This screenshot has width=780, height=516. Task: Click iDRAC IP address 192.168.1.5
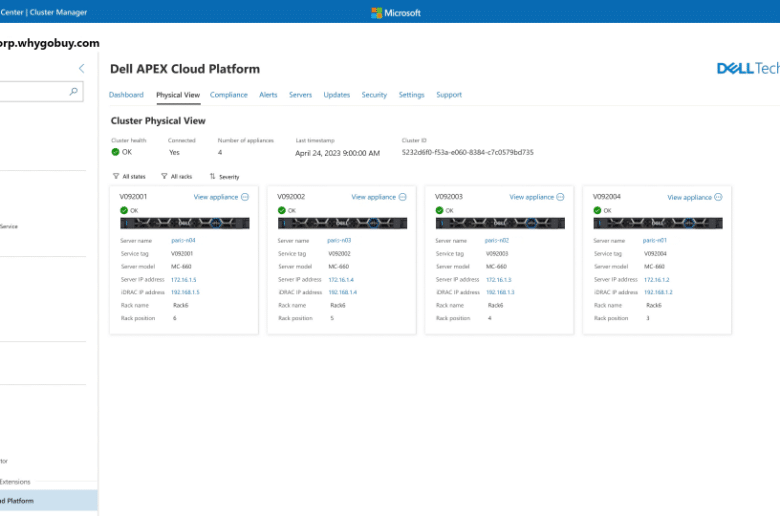point(185,292)
